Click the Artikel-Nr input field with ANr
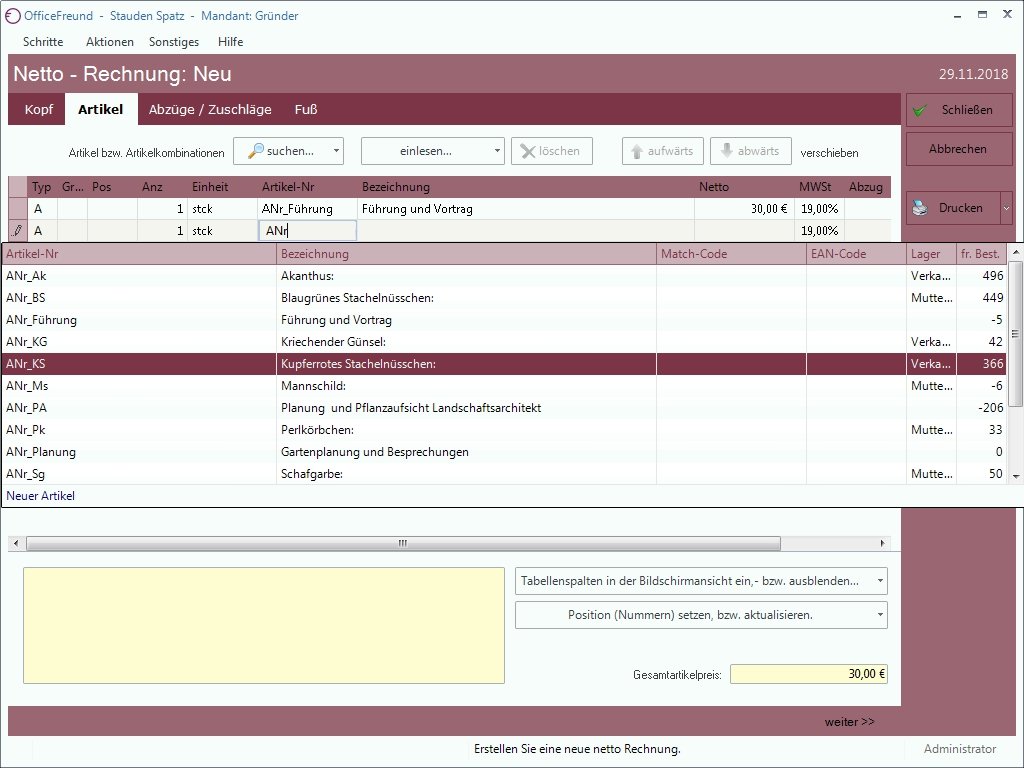The height and width of the screenshot is (768, 1024). 308,231
